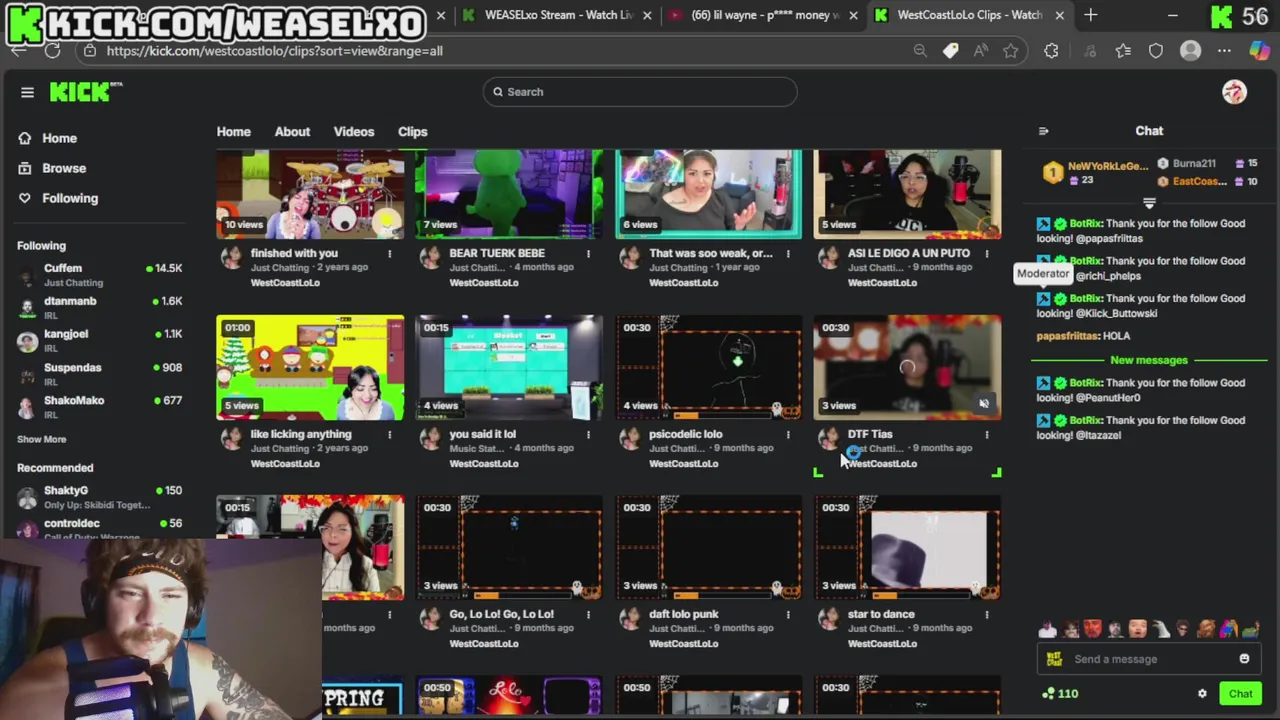Switch to the channel Home tab
The image size is (1280, 720).
pos(233,132)
